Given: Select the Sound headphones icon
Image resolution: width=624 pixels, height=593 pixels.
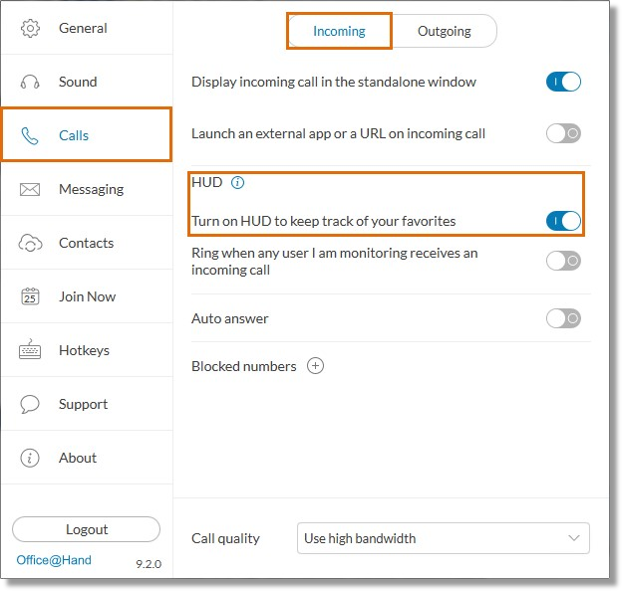Looking at the screenshot, I should [x=30, y=82].
